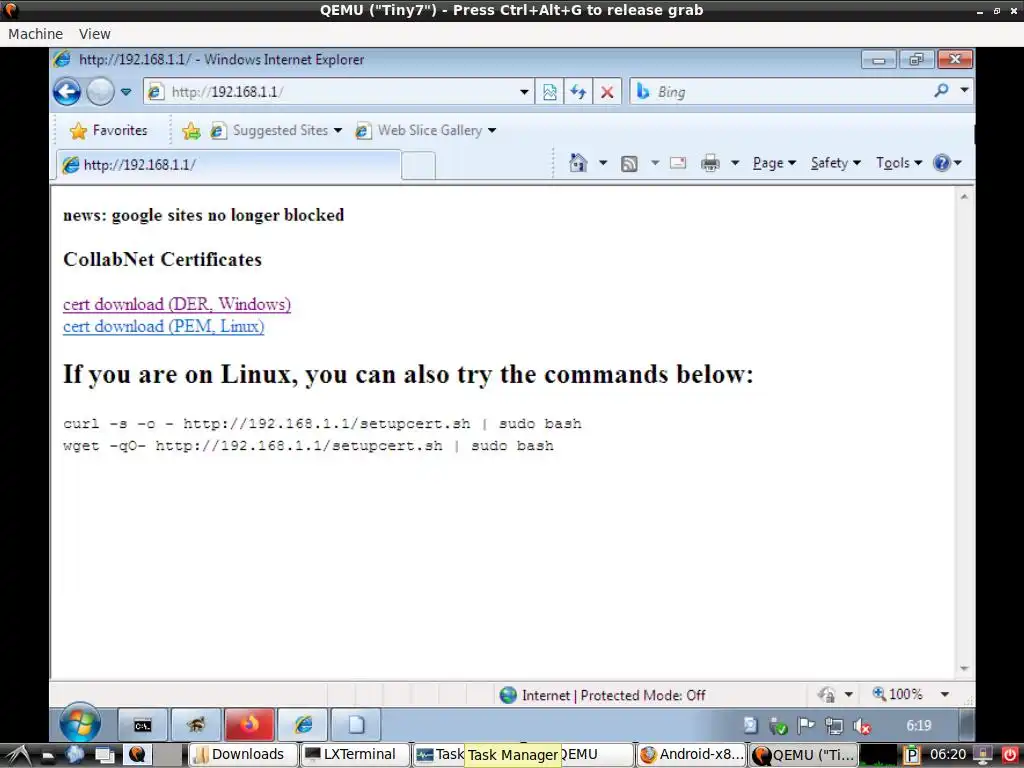Click the wget setupcert.sh command text
Viewport: 1024px width, 768px height.
click(308, 446)
